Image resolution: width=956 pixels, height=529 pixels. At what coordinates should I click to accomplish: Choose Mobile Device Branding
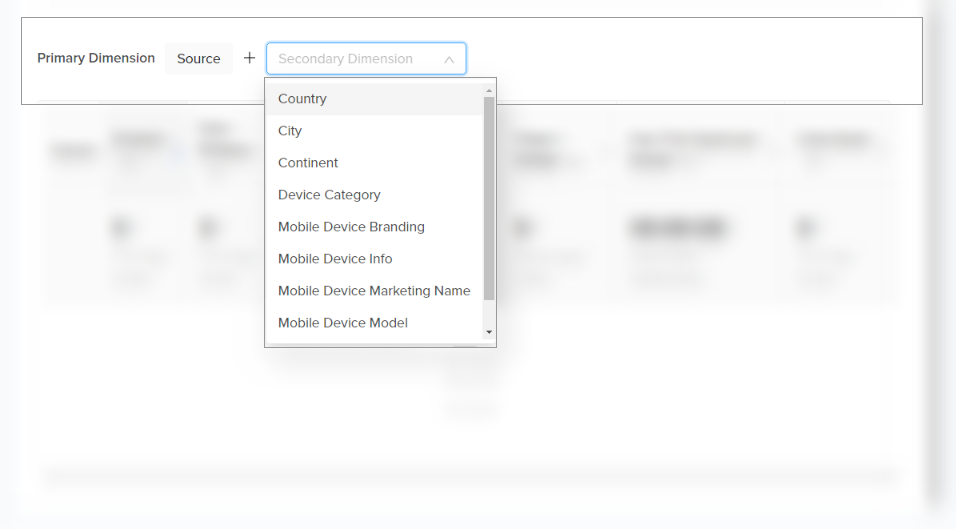coord(351,227)
